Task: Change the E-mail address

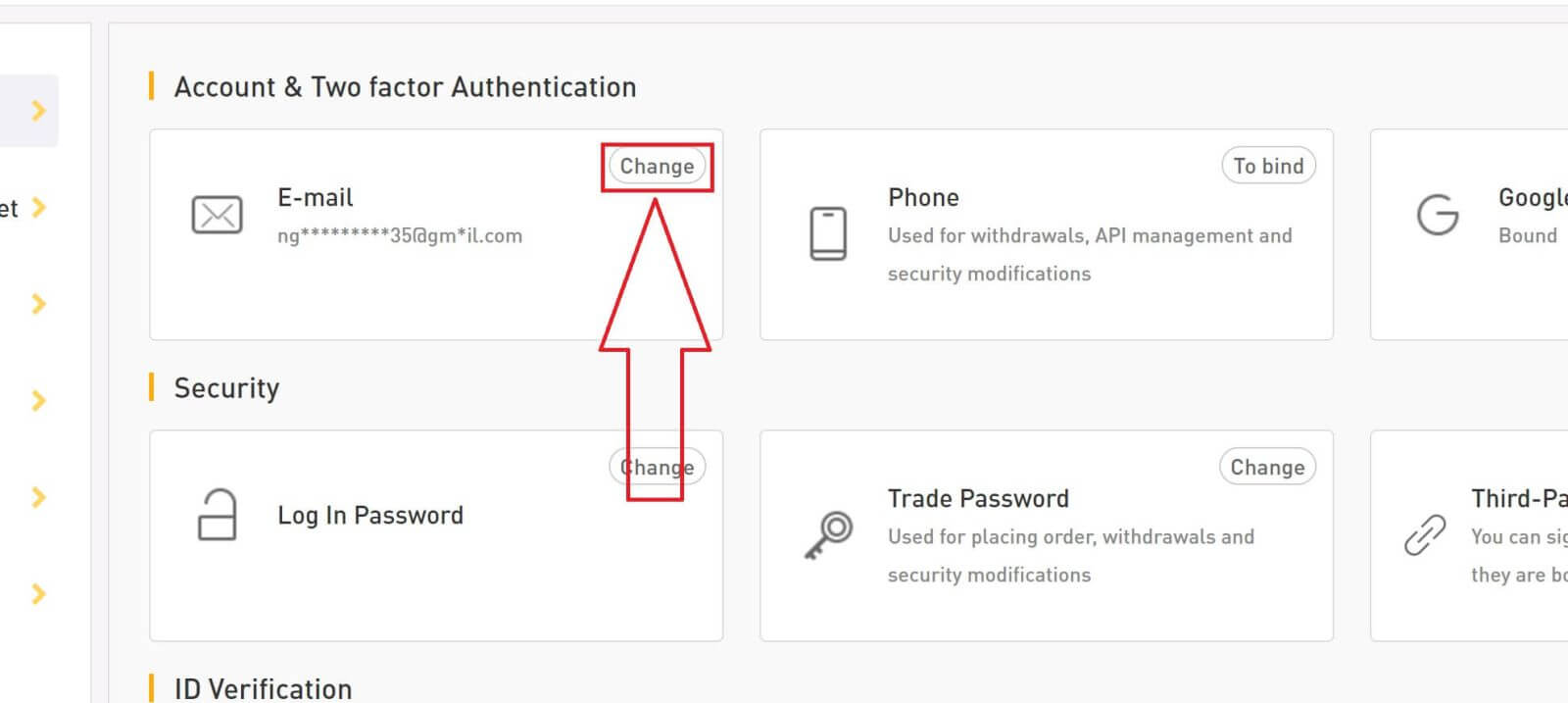Action: (657, 166)
